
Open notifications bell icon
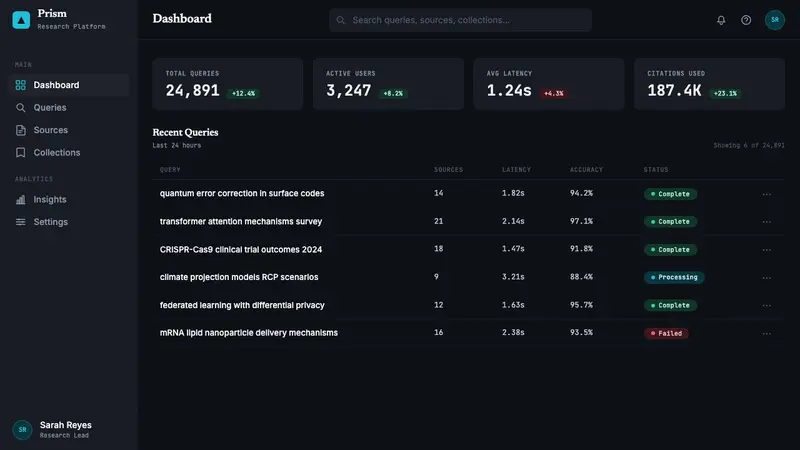click(x=721, y=20)
